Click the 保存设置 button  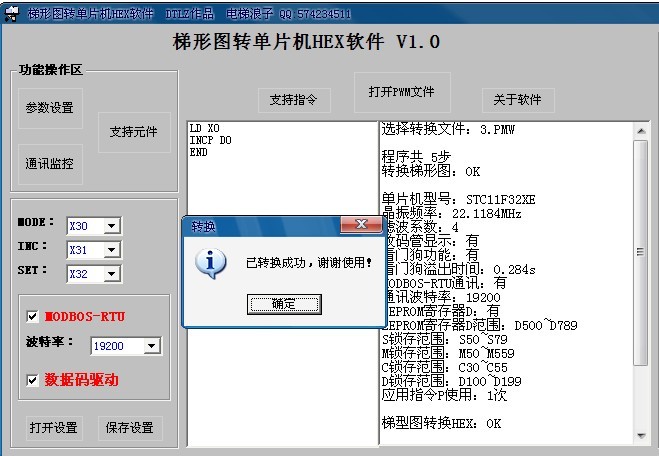coord(130,428)
